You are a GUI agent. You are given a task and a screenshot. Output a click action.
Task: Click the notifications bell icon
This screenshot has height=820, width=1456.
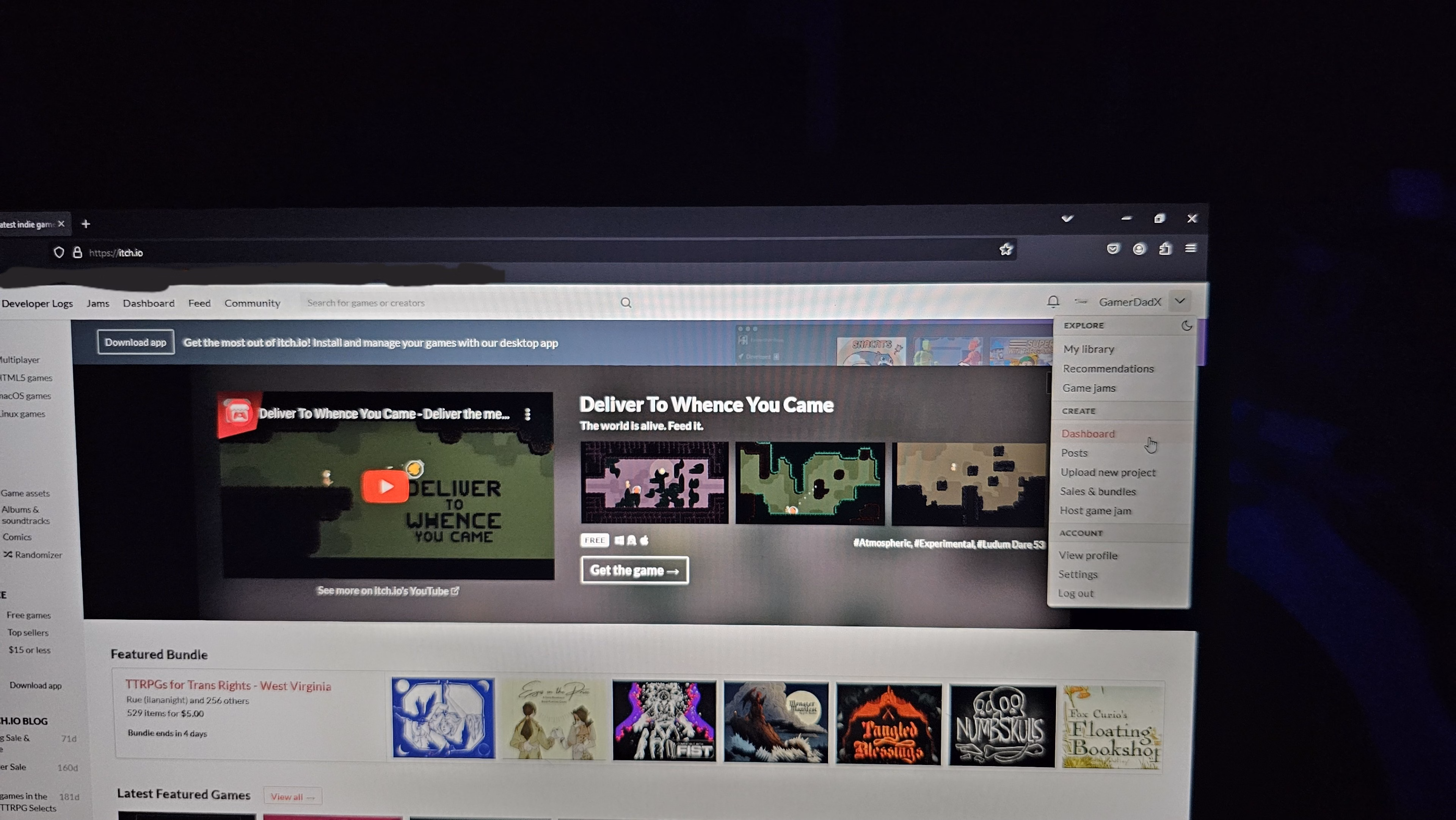[x=1053, y=302]
